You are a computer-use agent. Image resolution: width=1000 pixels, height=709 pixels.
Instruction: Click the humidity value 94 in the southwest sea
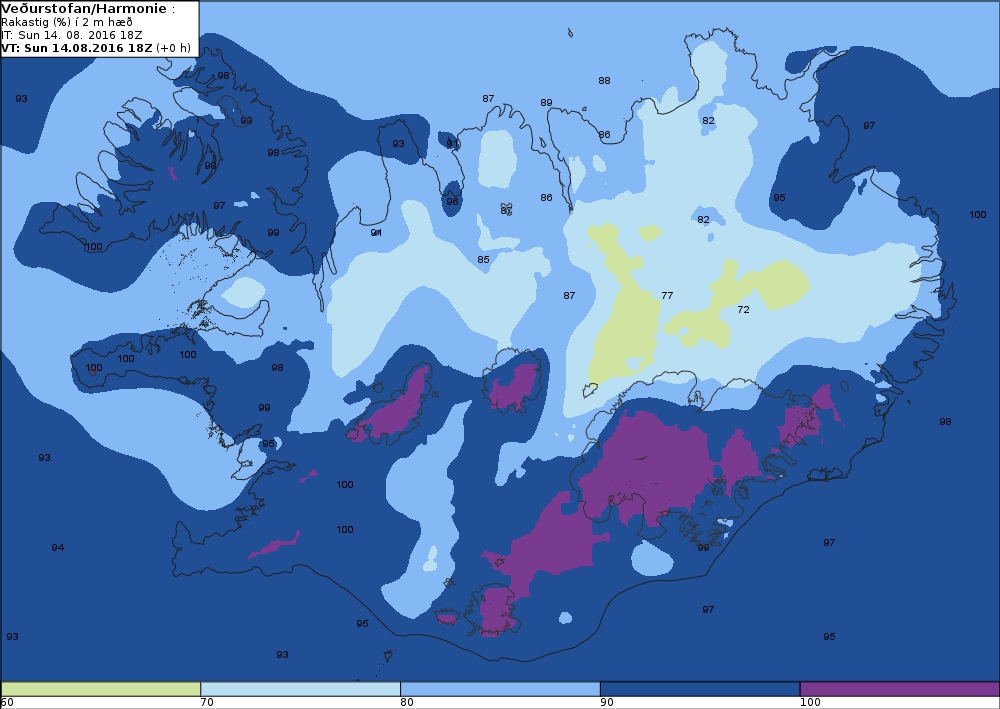click(x=57, y=548)
